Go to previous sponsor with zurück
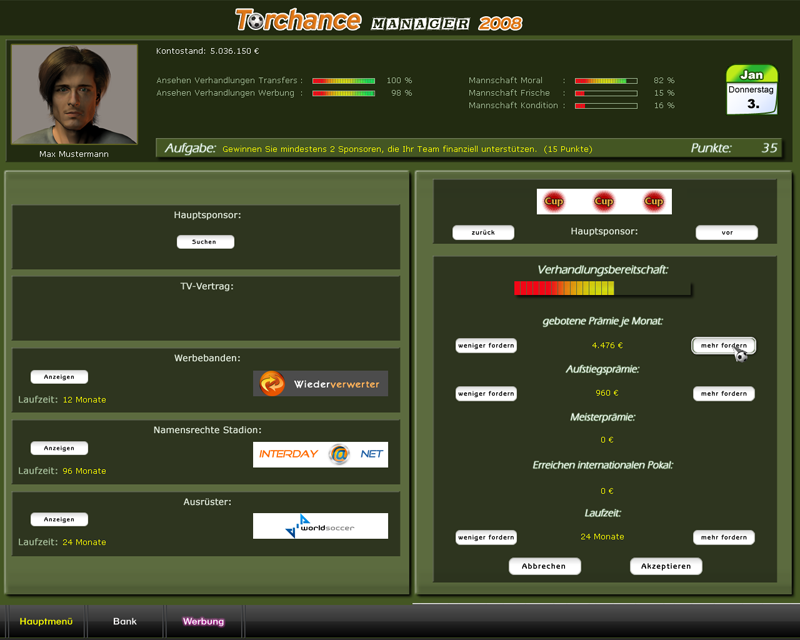This screenshot has width=800, height=640. [x=483, y=232]
